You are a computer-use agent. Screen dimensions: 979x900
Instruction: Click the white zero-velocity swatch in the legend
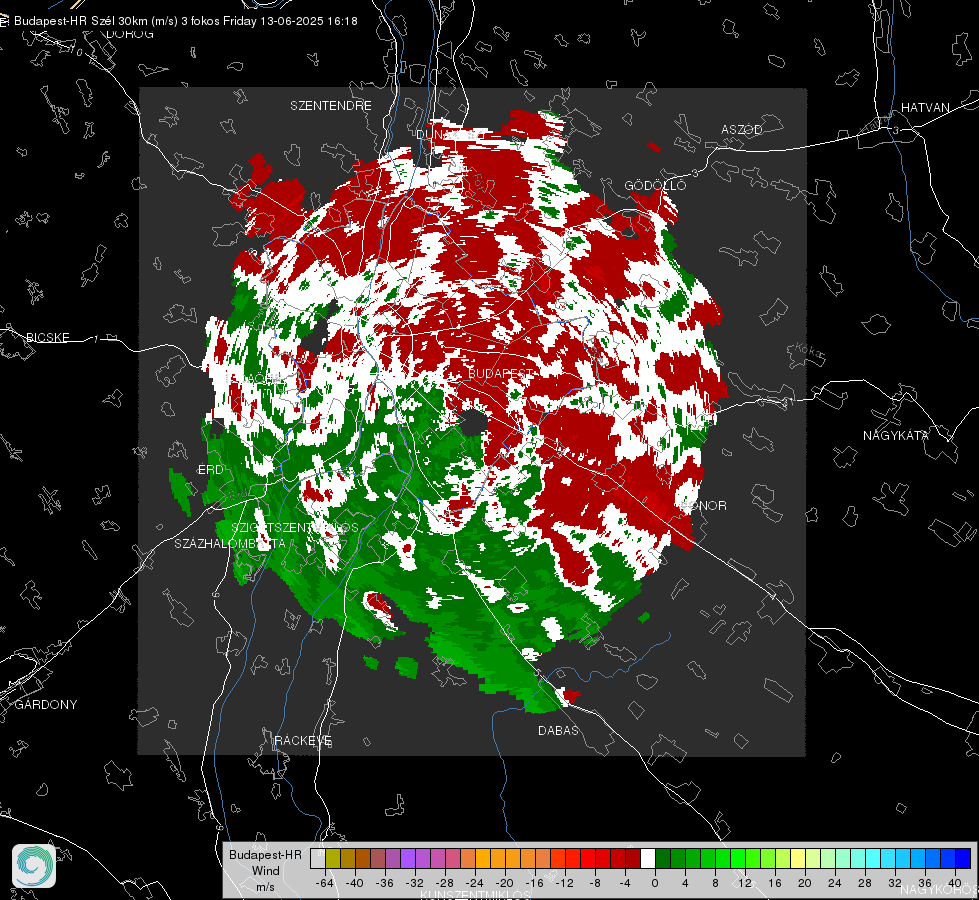648,859
